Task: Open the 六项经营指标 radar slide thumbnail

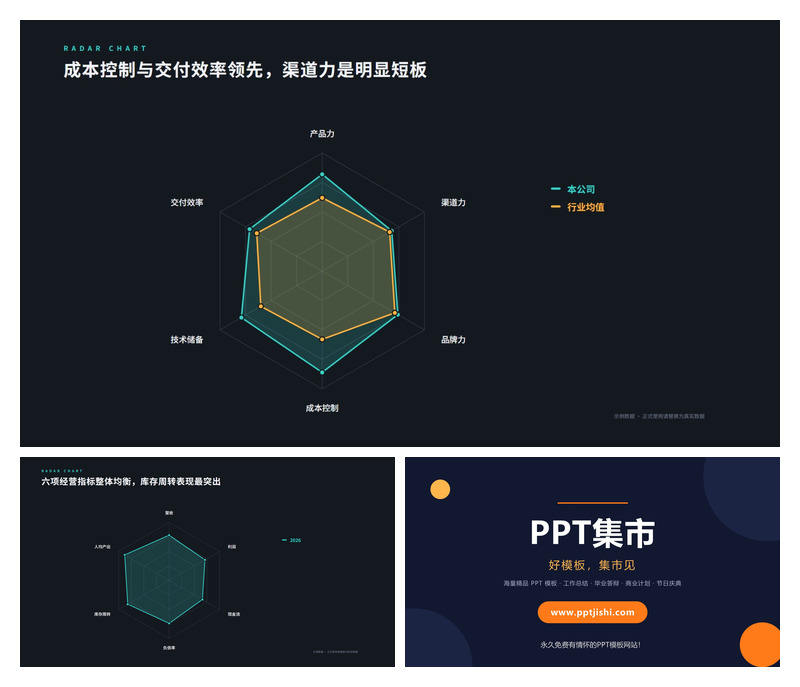Action: click(x=207, y=562)
